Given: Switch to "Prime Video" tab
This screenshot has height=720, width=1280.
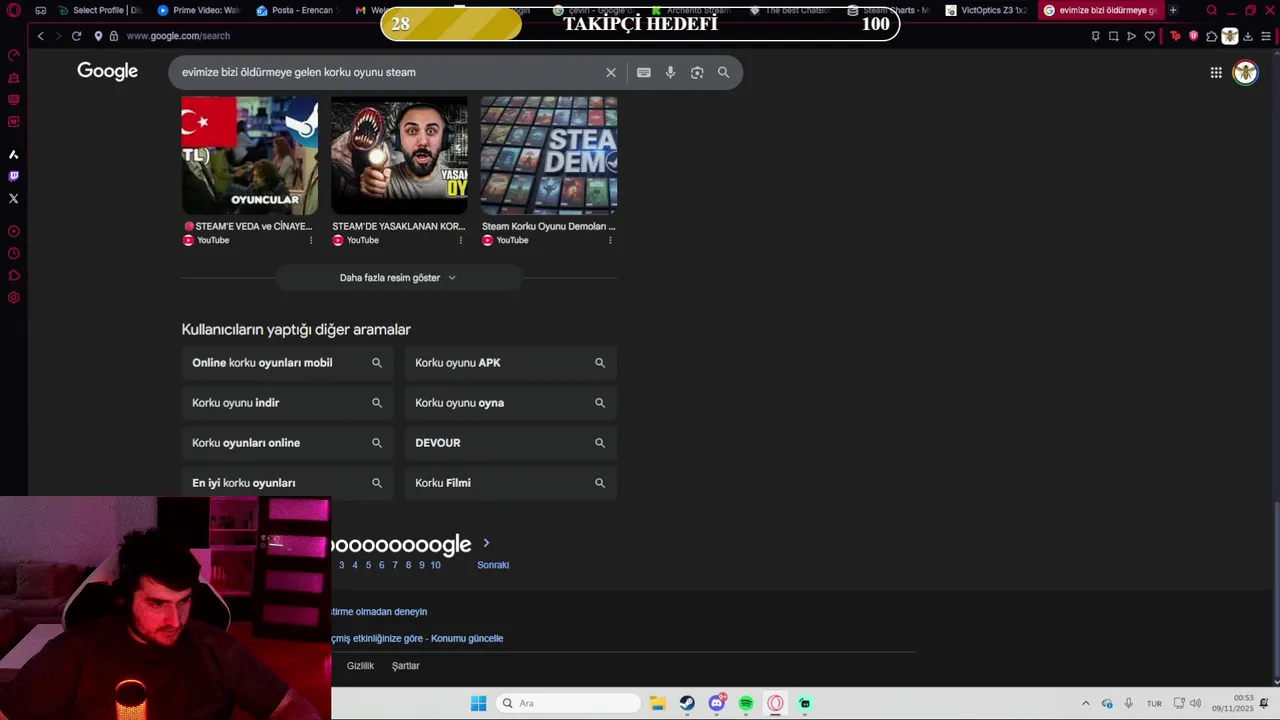Looking at the screenshot, I should click(x=198, y=10).
